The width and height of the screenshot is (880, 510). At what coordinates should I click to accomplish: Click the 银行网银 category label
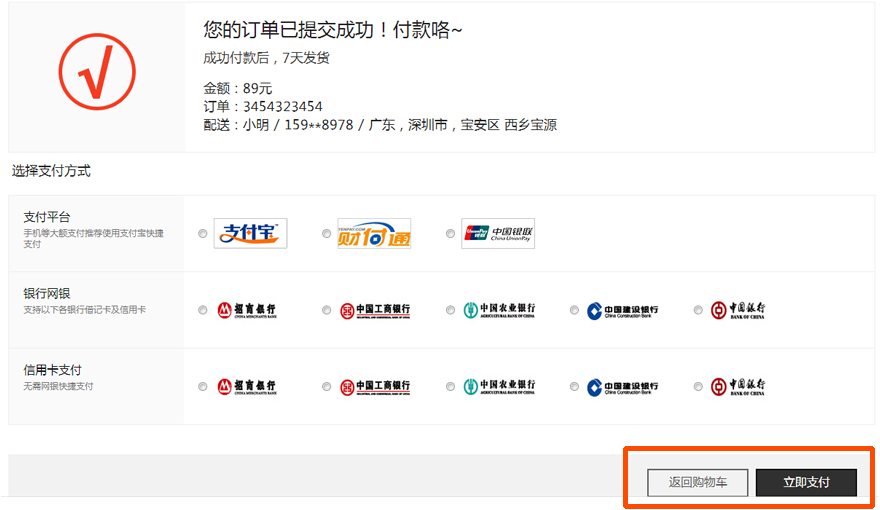[x=47, y=293]
